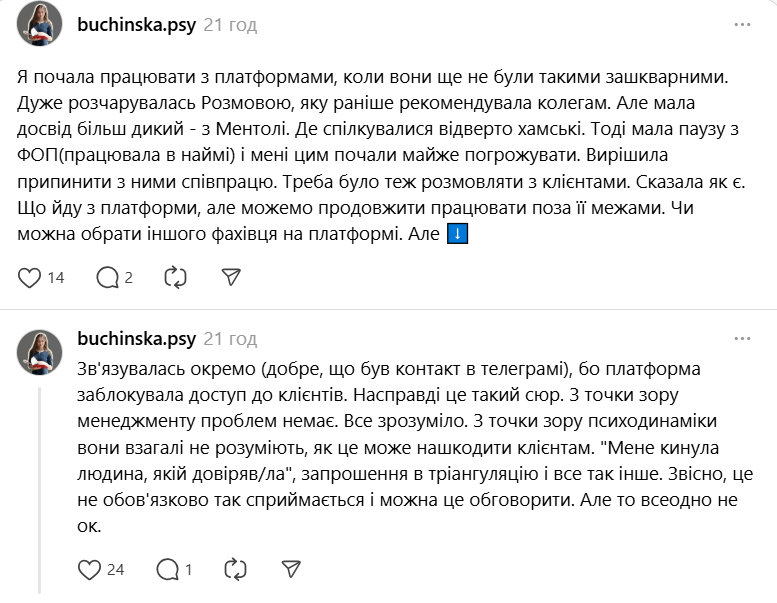
Task: Like the second post with 24 likes
Action: click(x=91, y=569)
